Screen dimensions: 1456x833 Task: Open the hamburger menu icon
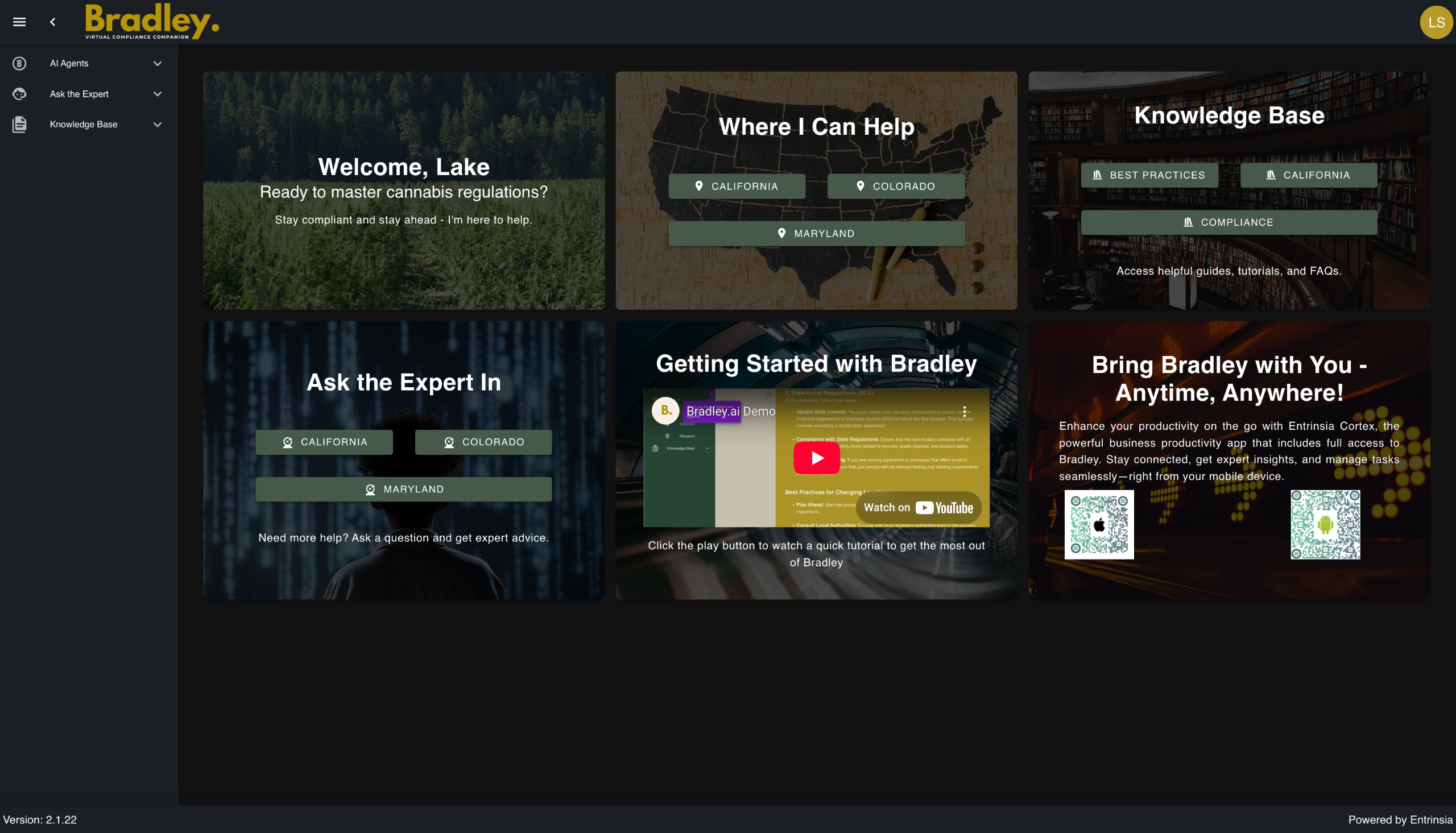click(19, 22)
